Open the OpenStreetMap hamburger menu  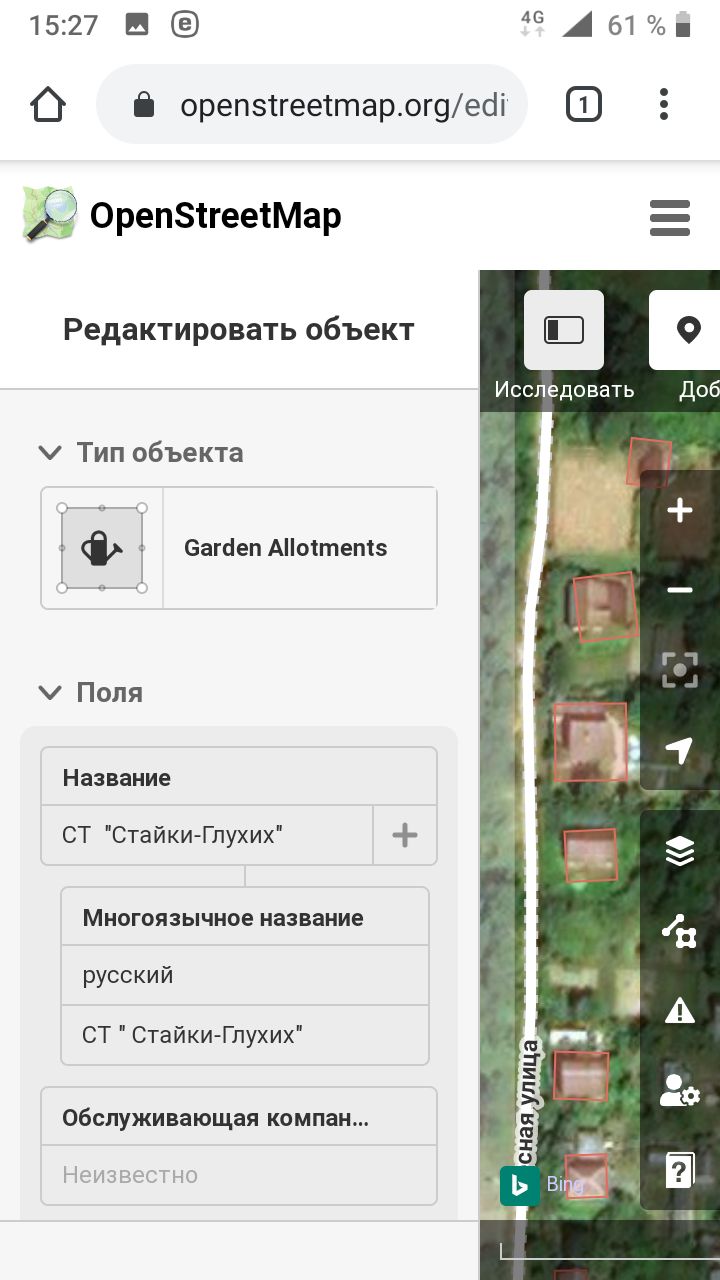(670, 217)
